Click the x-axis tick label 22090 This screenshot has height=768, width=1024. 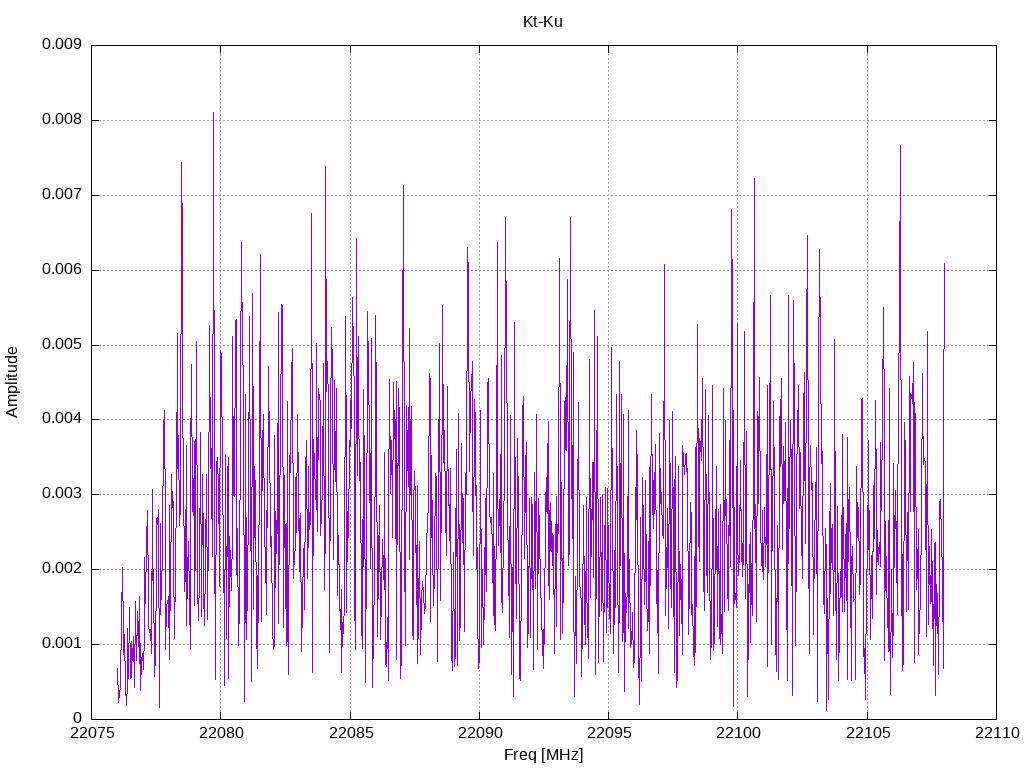[x=479, y=733]
